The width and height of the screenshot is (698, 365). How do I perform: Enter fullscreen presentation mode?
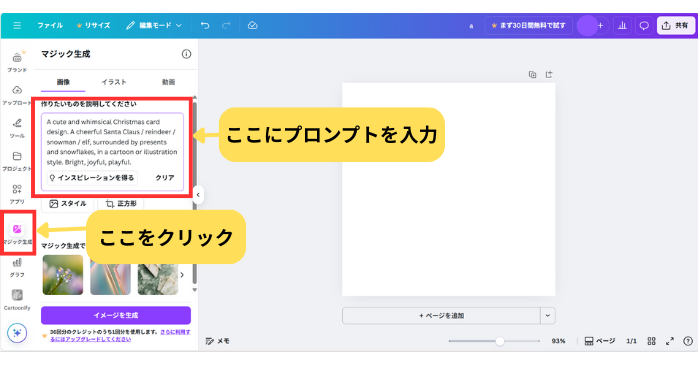pos(670,341)
